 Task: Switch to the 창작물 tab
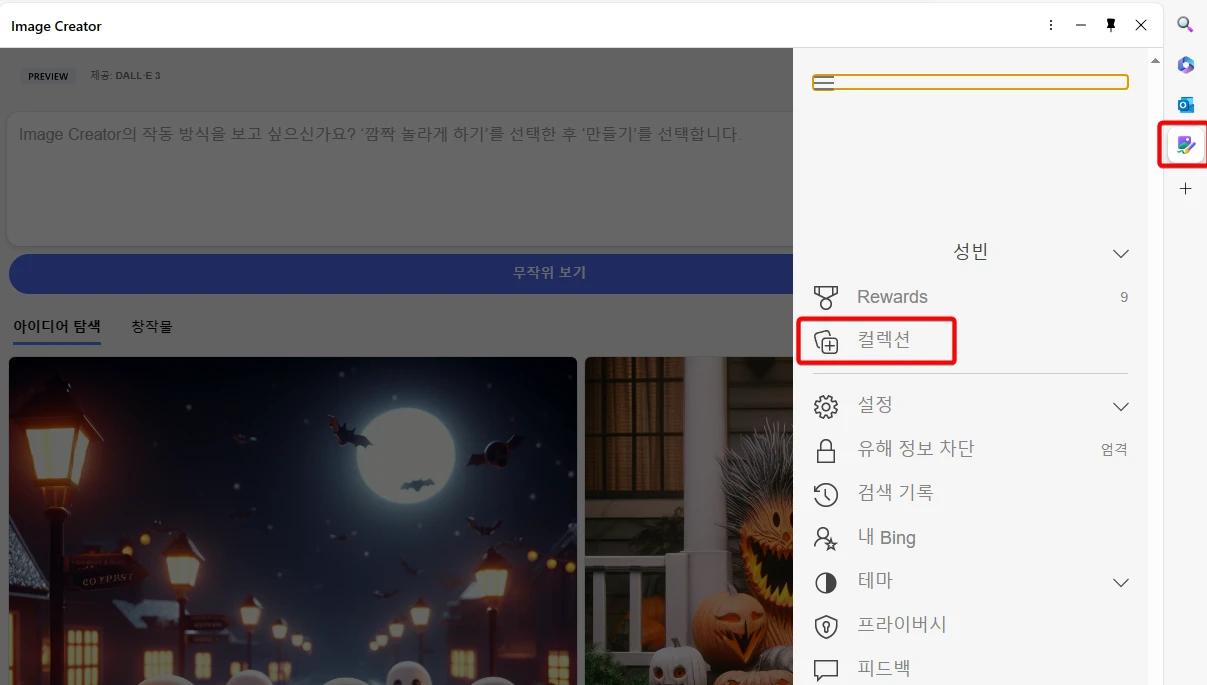(151, 326)
